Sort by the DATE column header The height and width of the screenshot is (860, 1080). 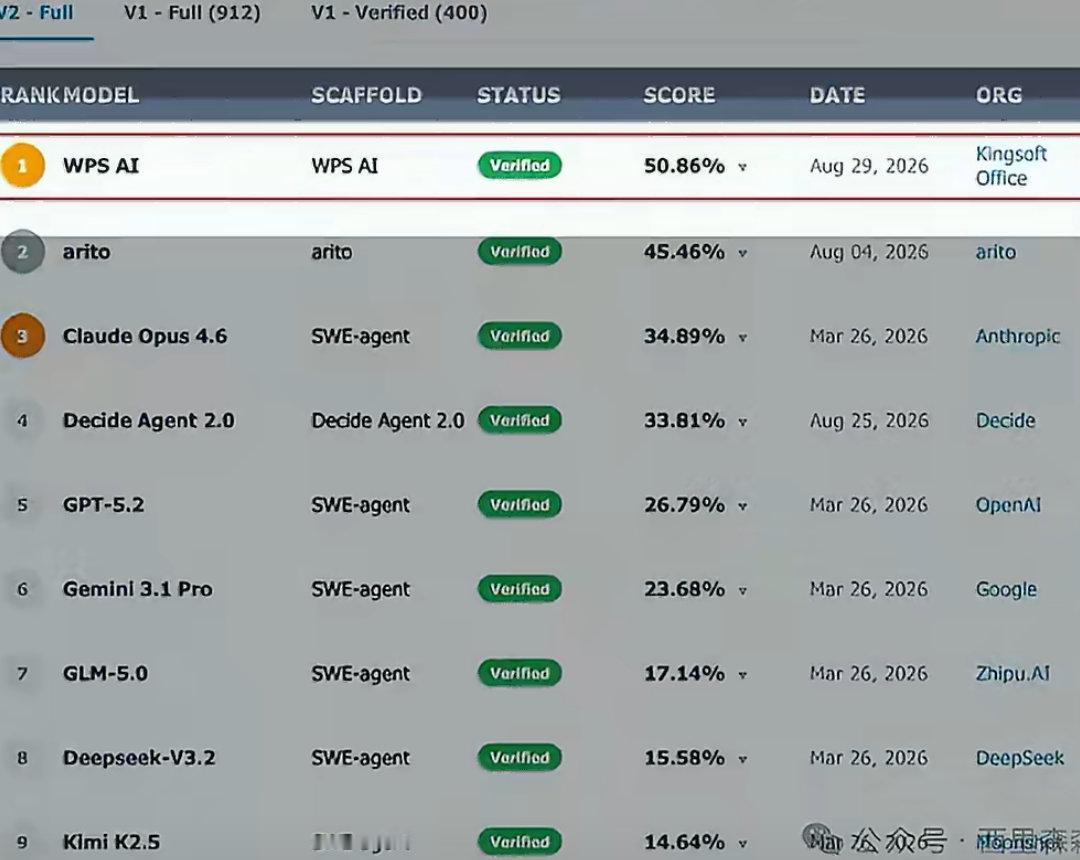(x=838, y=95)
